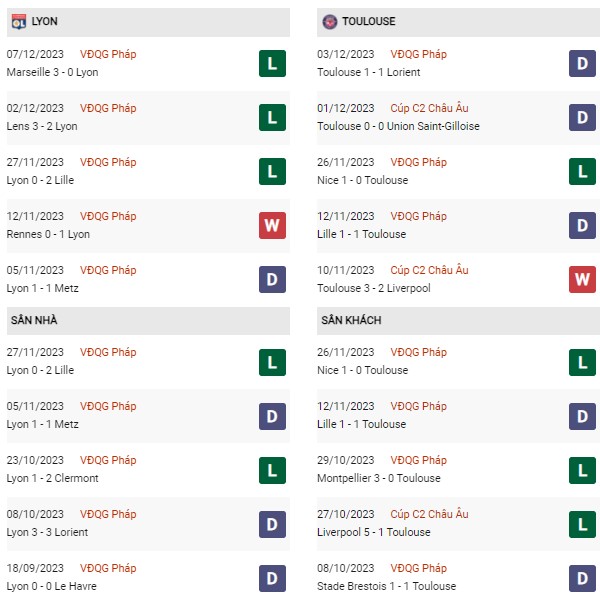Click the D badge for Lyon 3-3 Lorient
This screenshot has height=599, width=600.
(x=272, y=524)
